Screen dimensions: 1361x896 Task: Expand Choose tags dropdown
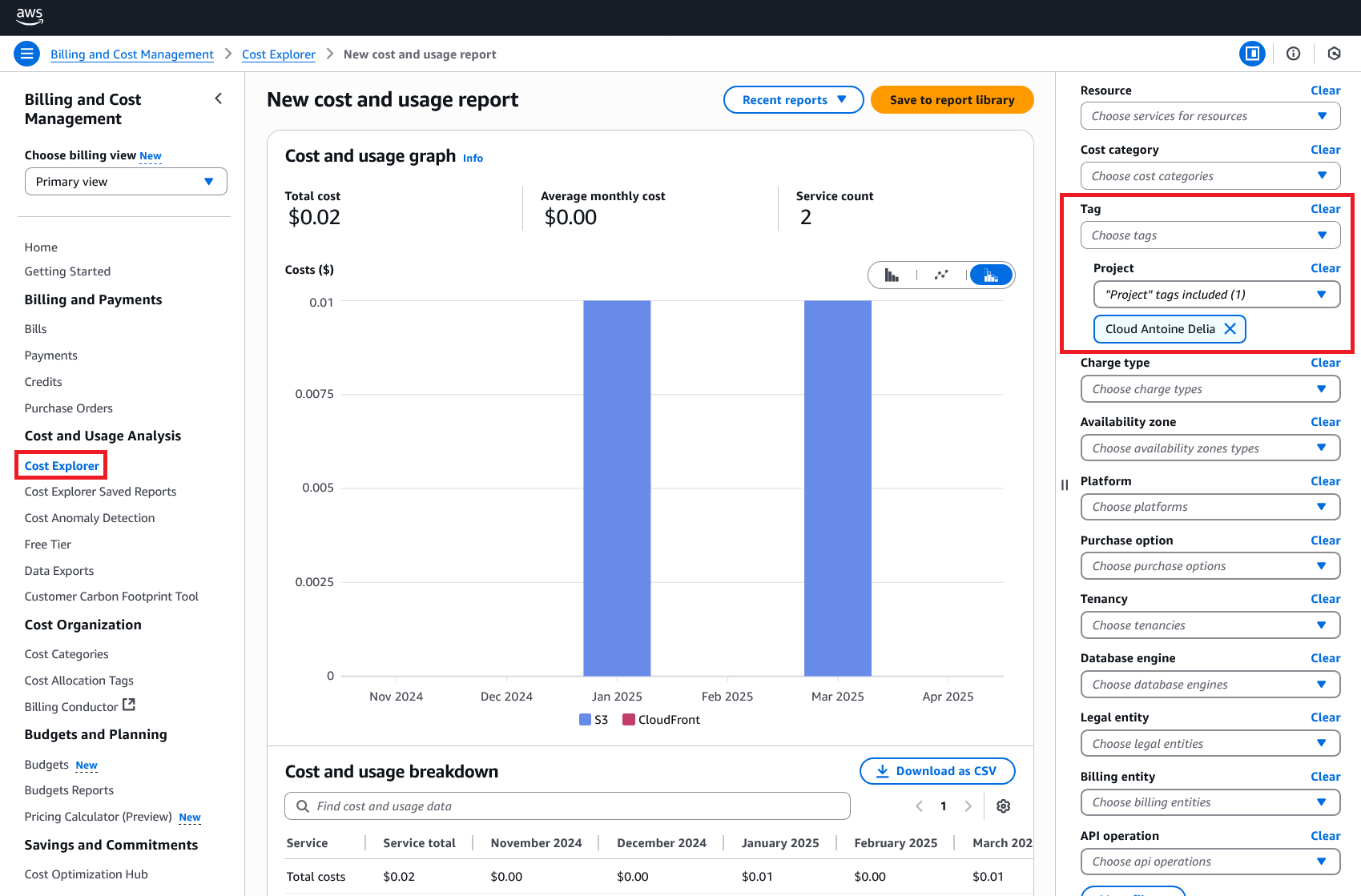pyautogui.click(x=1210, y=235)
